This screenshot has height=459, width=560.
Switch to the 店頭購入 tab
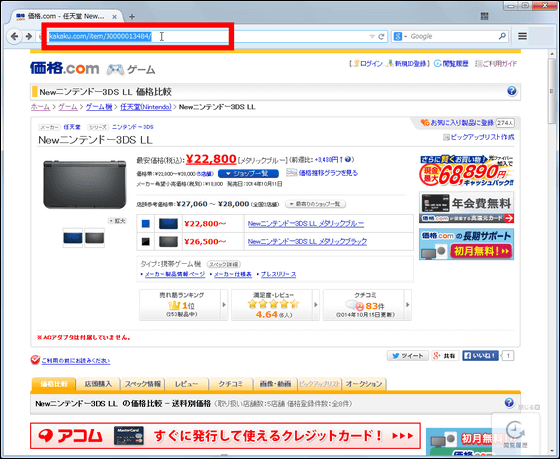[98, 384]
